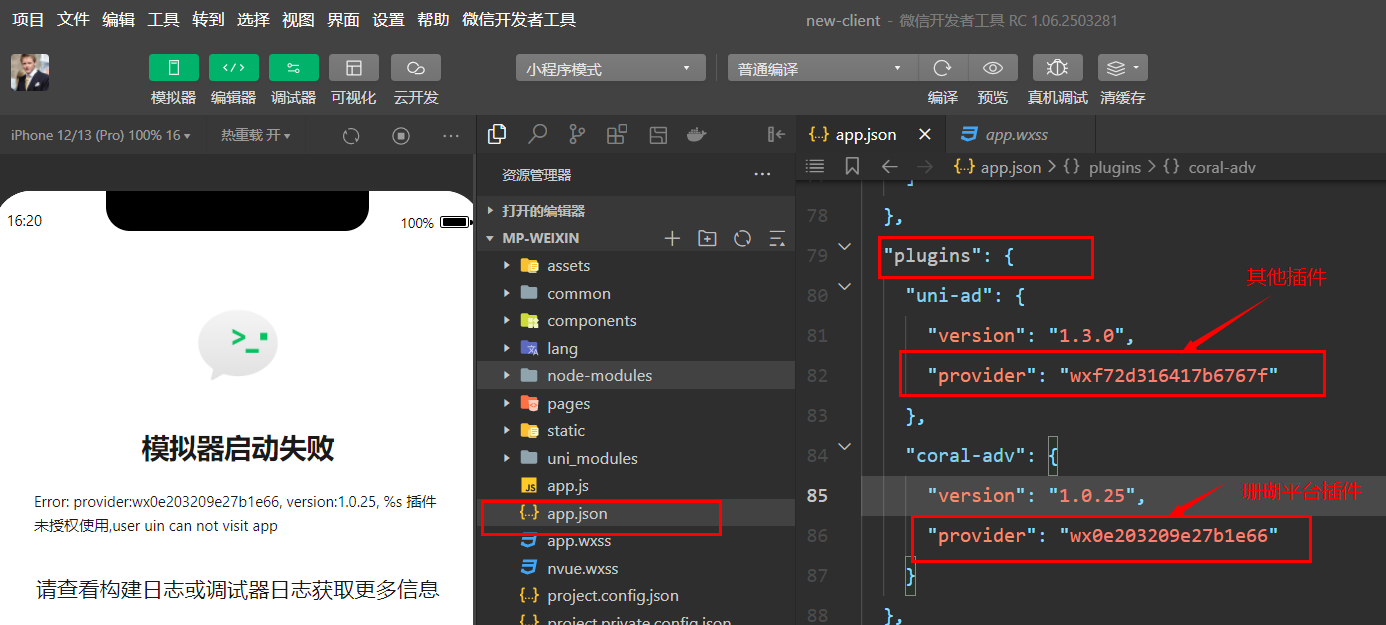Click the navigate back arrow in editor
The image size is (1386, 625).
click(x=889, y=166)
